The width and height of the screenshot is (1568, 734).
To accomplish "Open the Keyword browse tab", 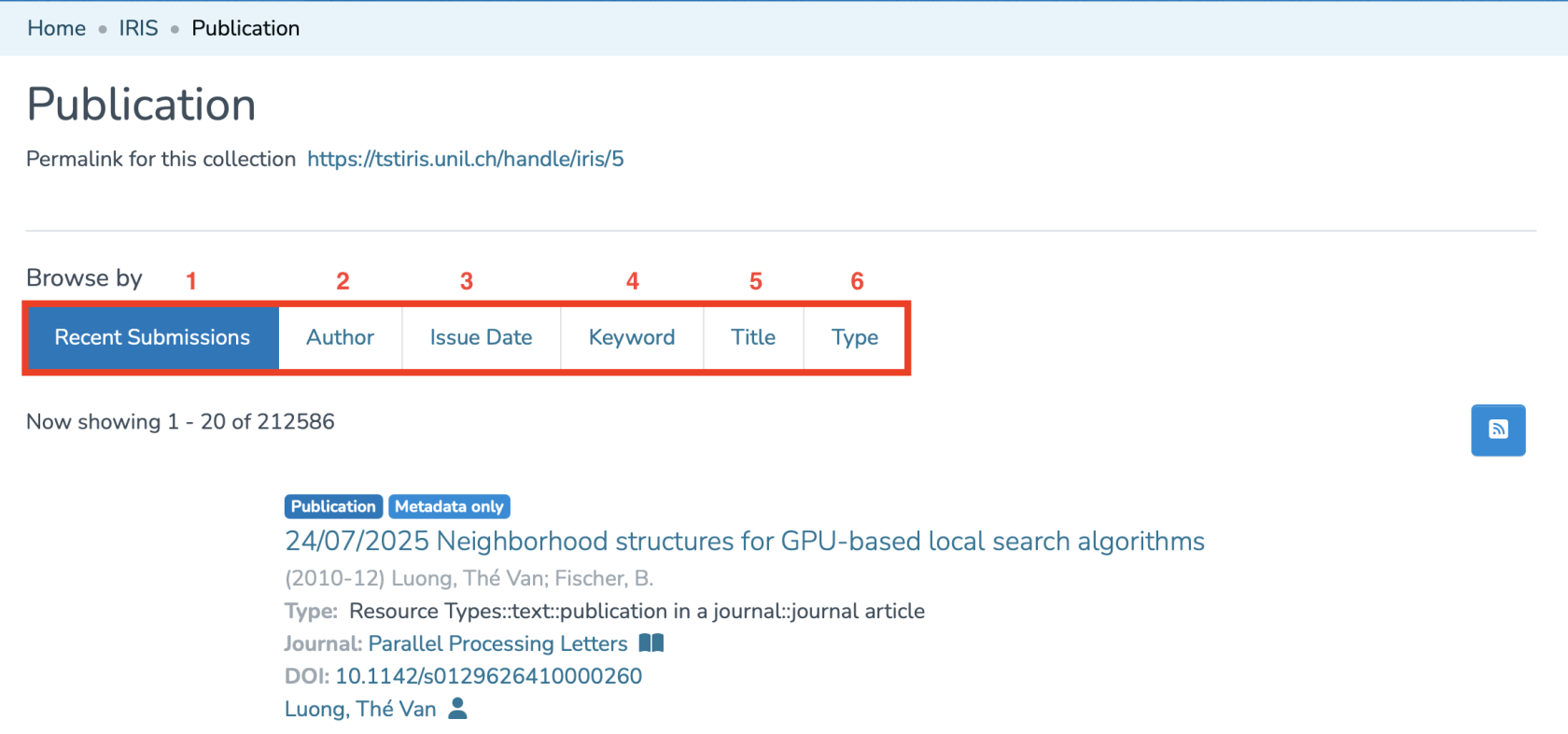I will [x=631, y=337].
